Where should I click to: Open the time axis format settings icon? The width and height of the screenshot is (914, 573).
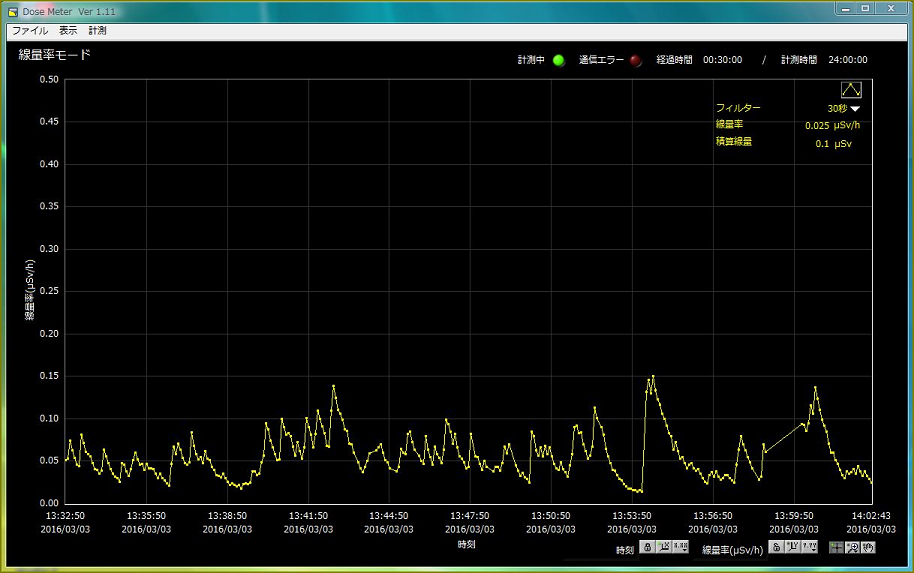681,547
